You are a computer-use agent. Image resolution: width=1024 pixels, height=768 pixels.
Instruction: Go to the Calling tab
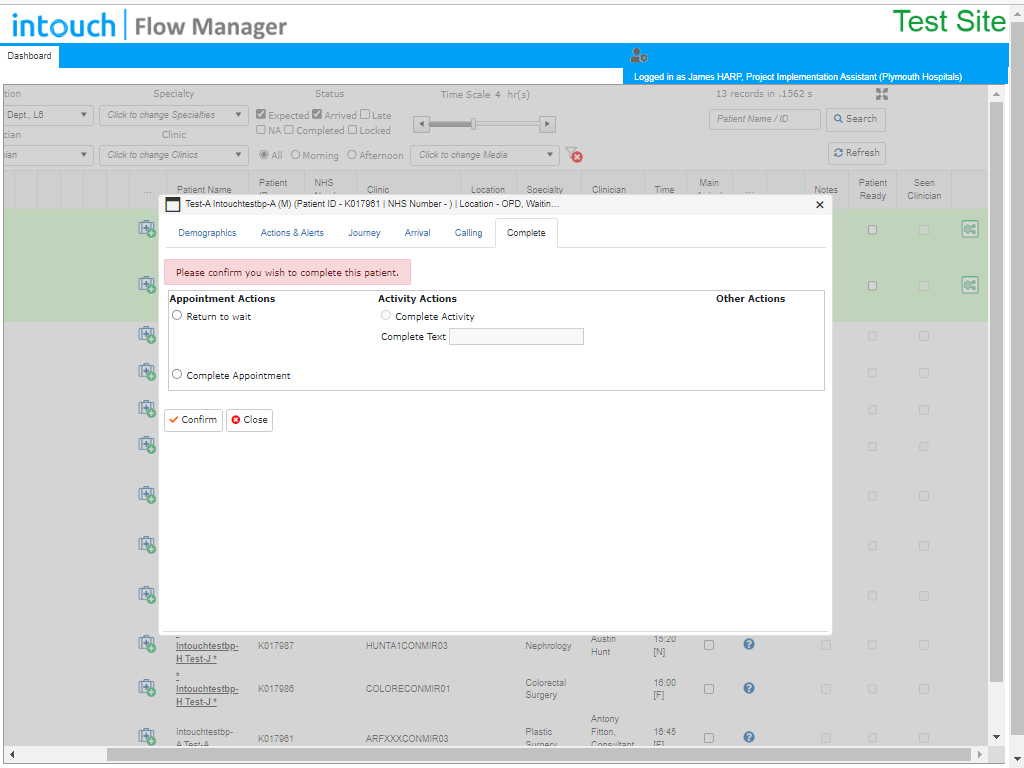[x=468, y=232]
